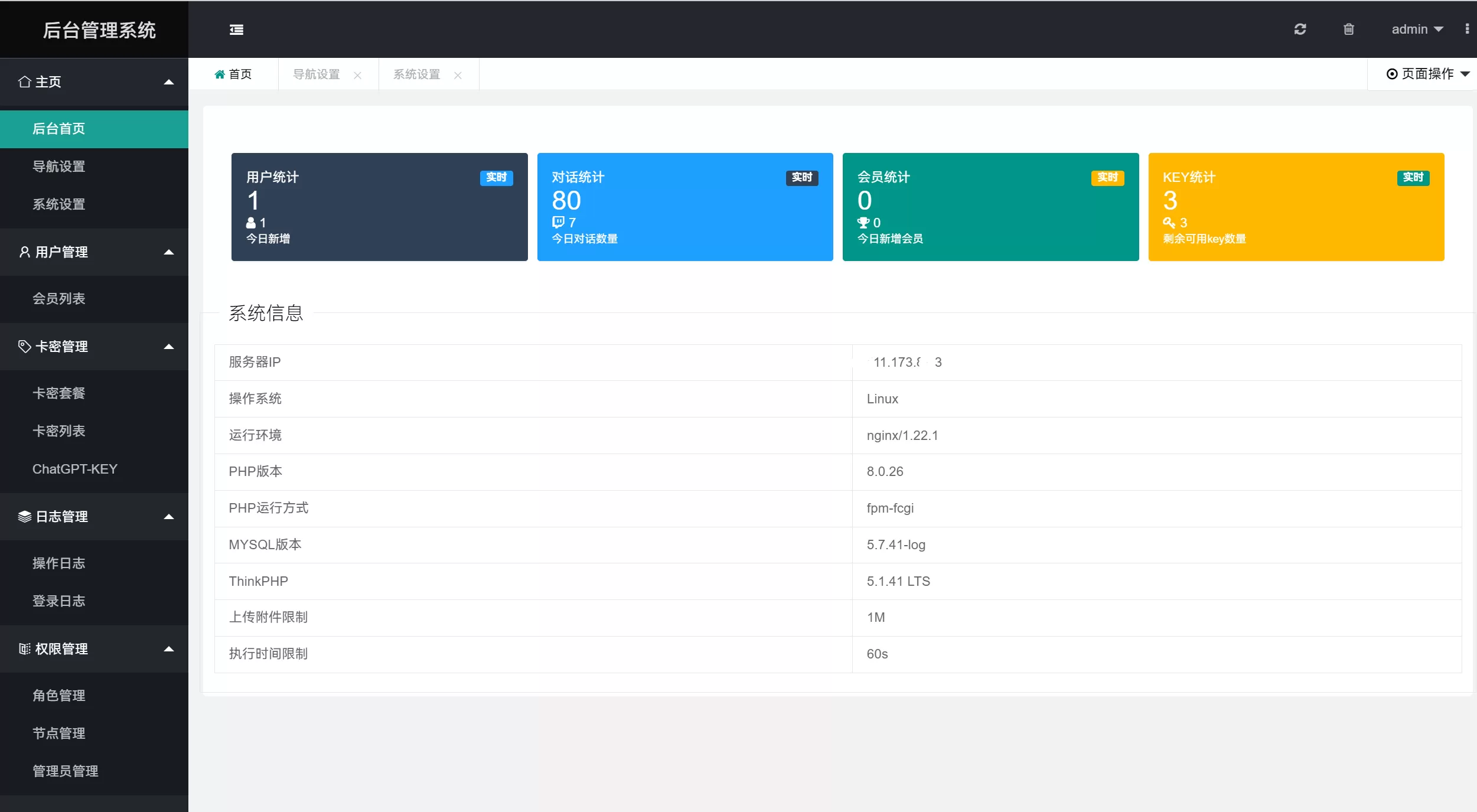This screenshot has height=812, width=1477.
Task: Close the 导航设置 tab with its X
Action: tap(357, 75)
